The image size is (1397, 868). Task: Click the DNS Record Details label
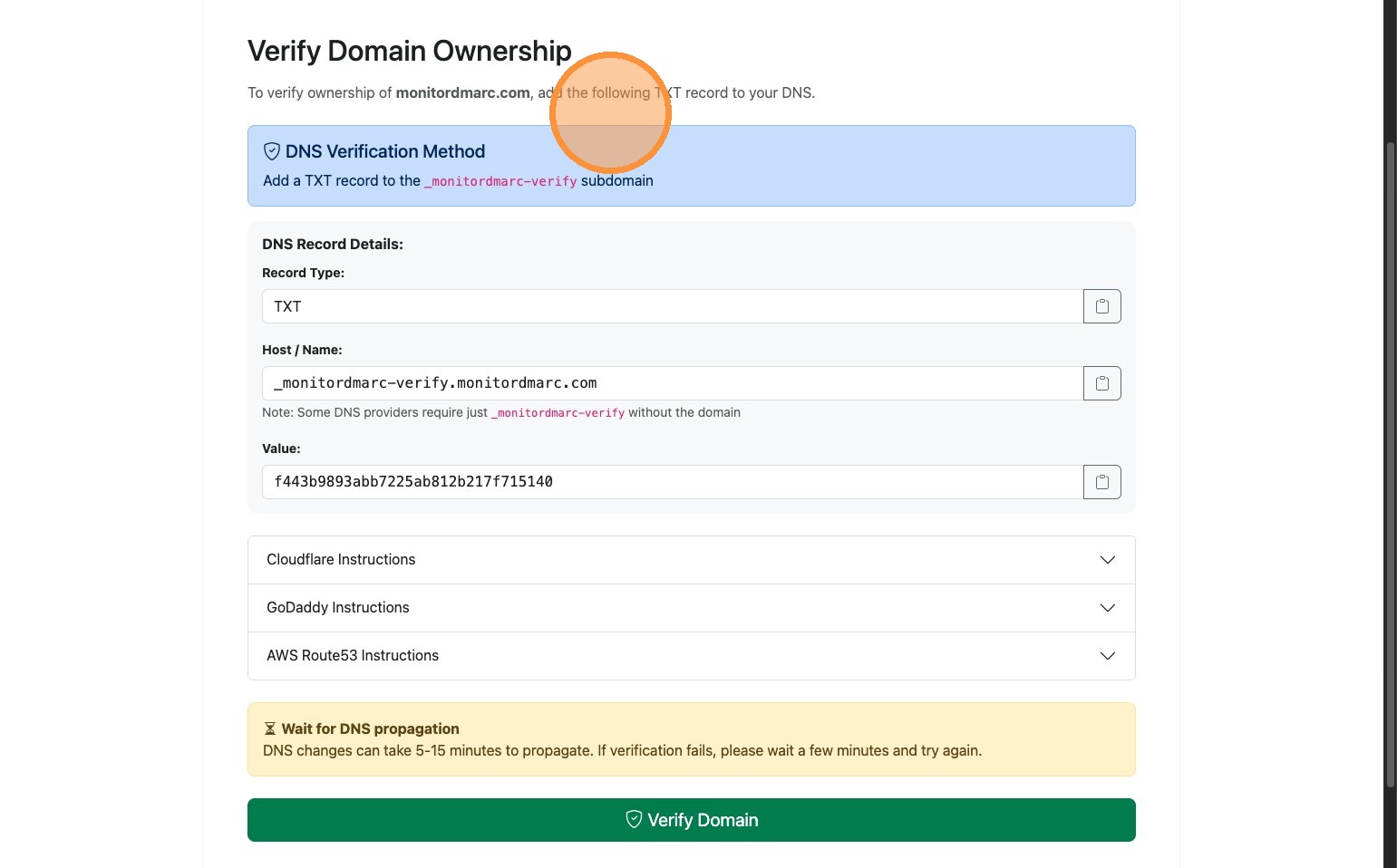click(x=333, y=244)
